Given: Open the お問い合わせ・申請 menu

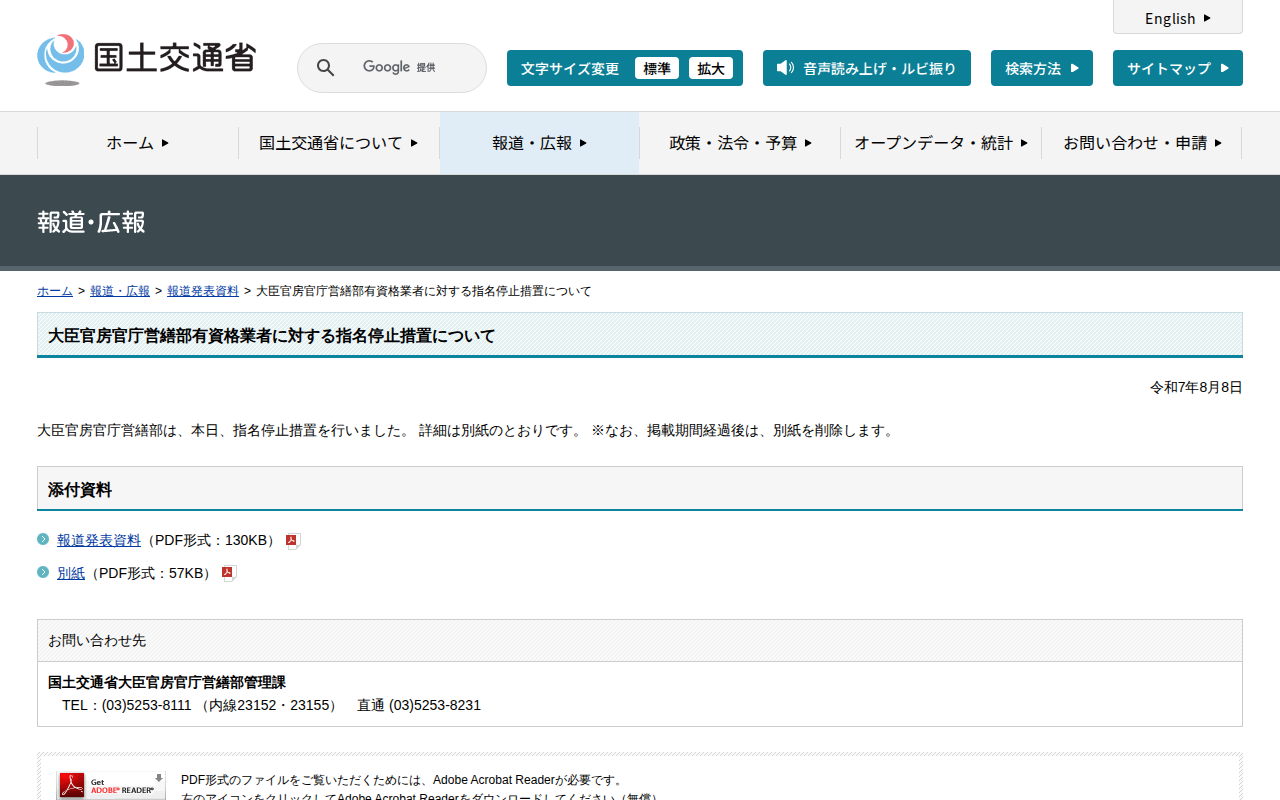Looking at the screenshot, I should coord(1142,143).
